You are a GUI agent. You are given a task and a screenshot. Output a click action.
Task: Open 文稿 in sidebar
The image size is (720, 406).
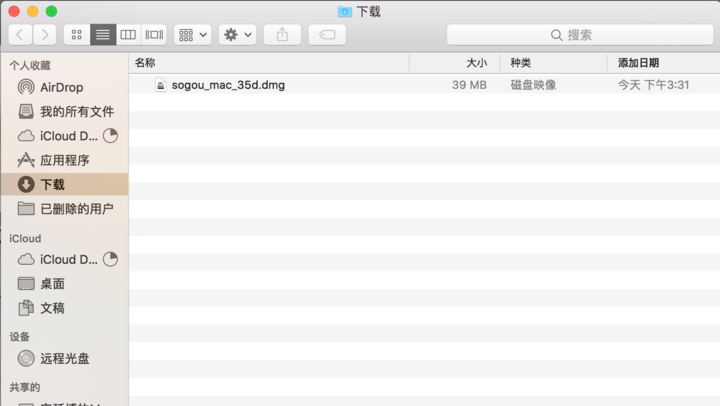coord(65,308)
